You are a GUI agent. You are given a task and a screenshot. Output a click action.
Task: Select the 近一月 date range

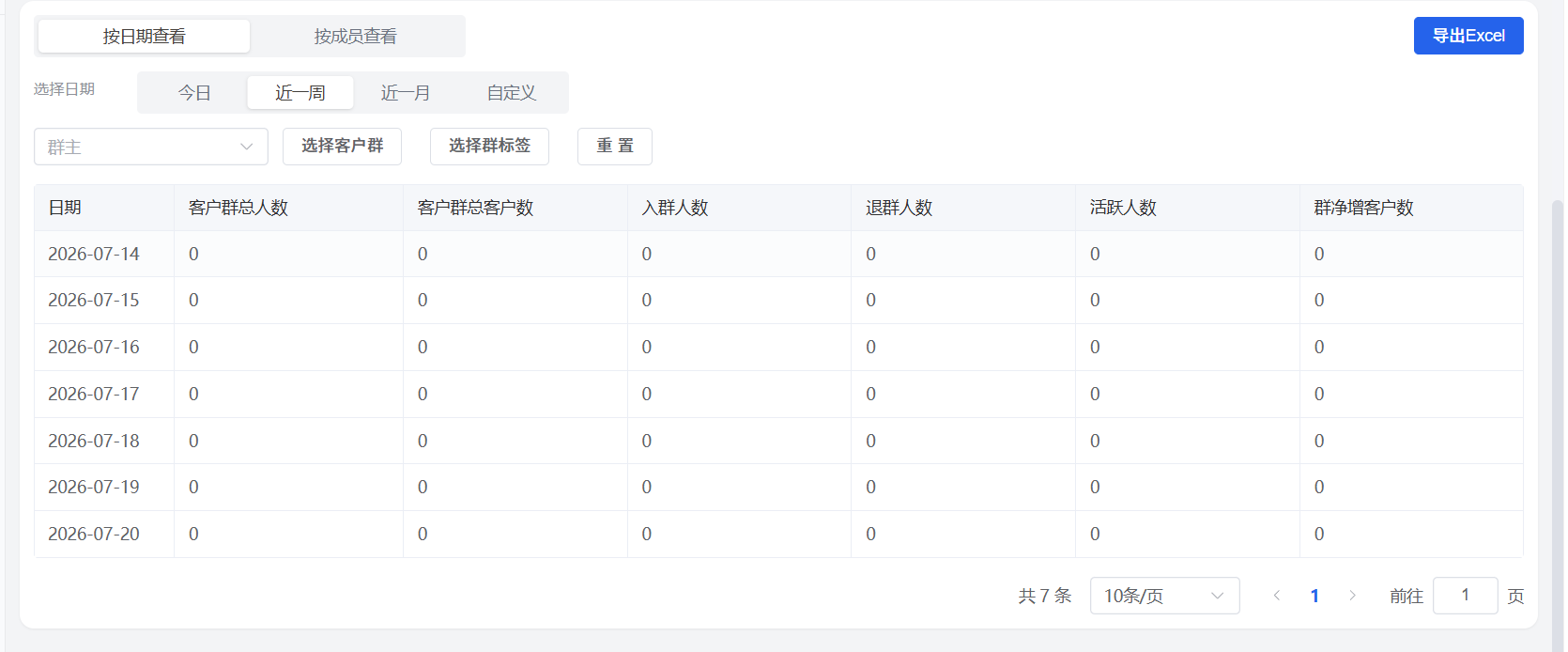tap(406, 93)
